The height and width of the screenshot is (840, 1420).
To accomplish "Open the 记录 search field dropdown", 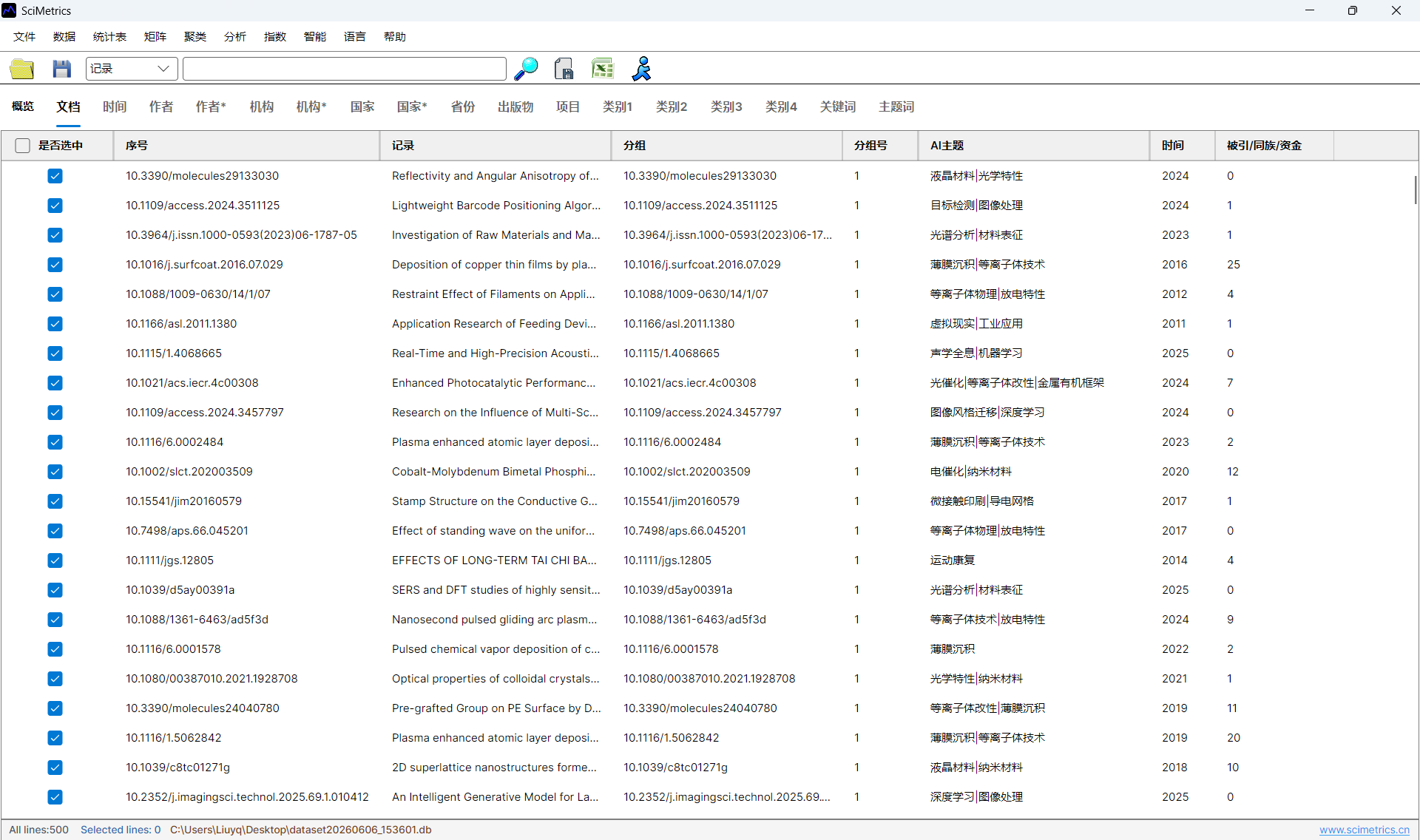I will tap(132, 69).
